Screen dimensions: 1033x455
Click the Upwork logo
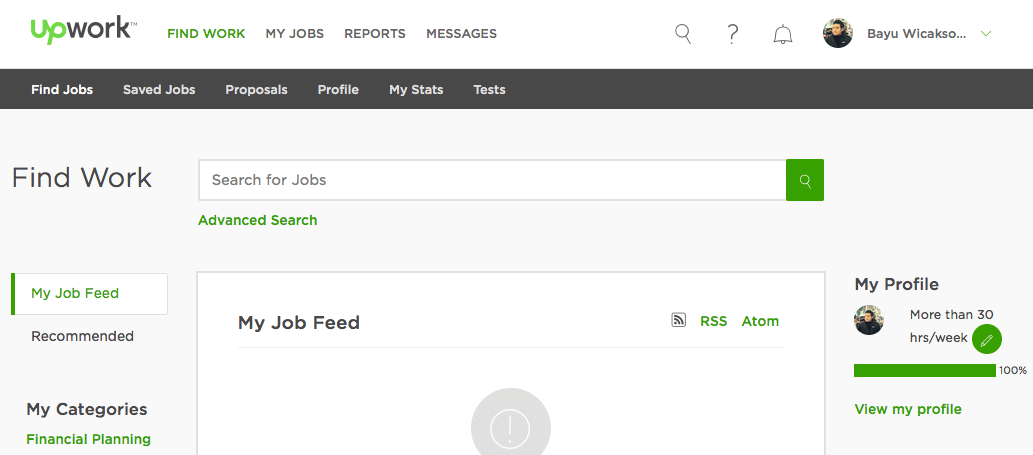[x=83, y=31]
